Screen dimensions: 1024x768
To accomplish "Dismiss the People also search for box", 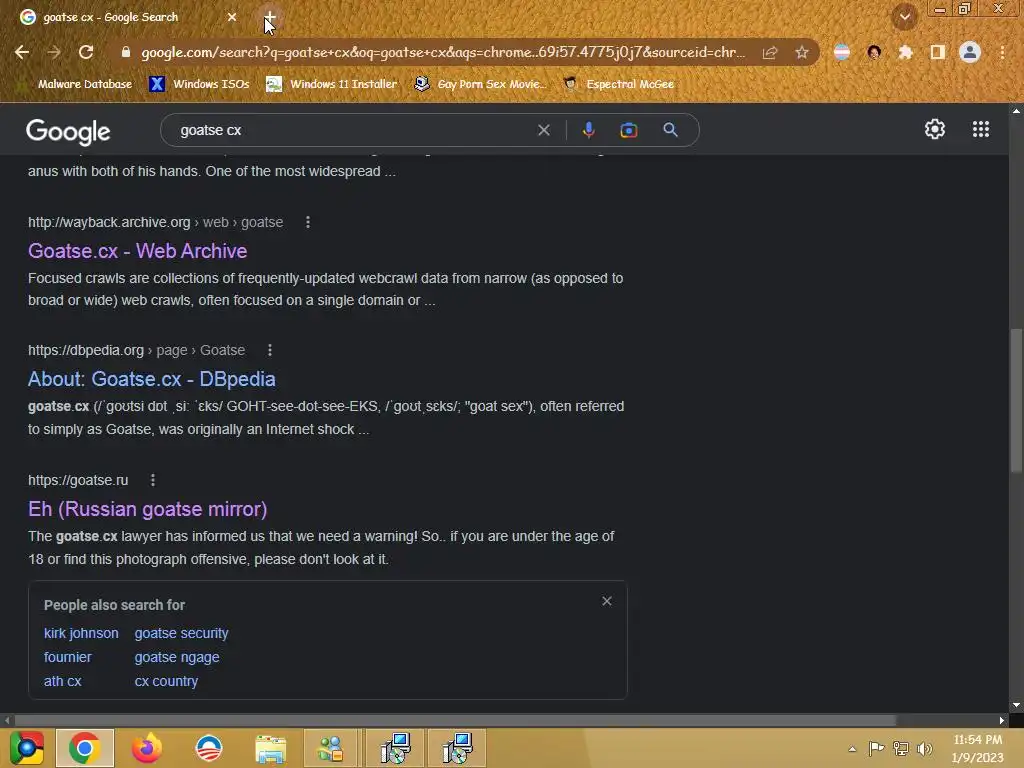I will coord(607,601).
